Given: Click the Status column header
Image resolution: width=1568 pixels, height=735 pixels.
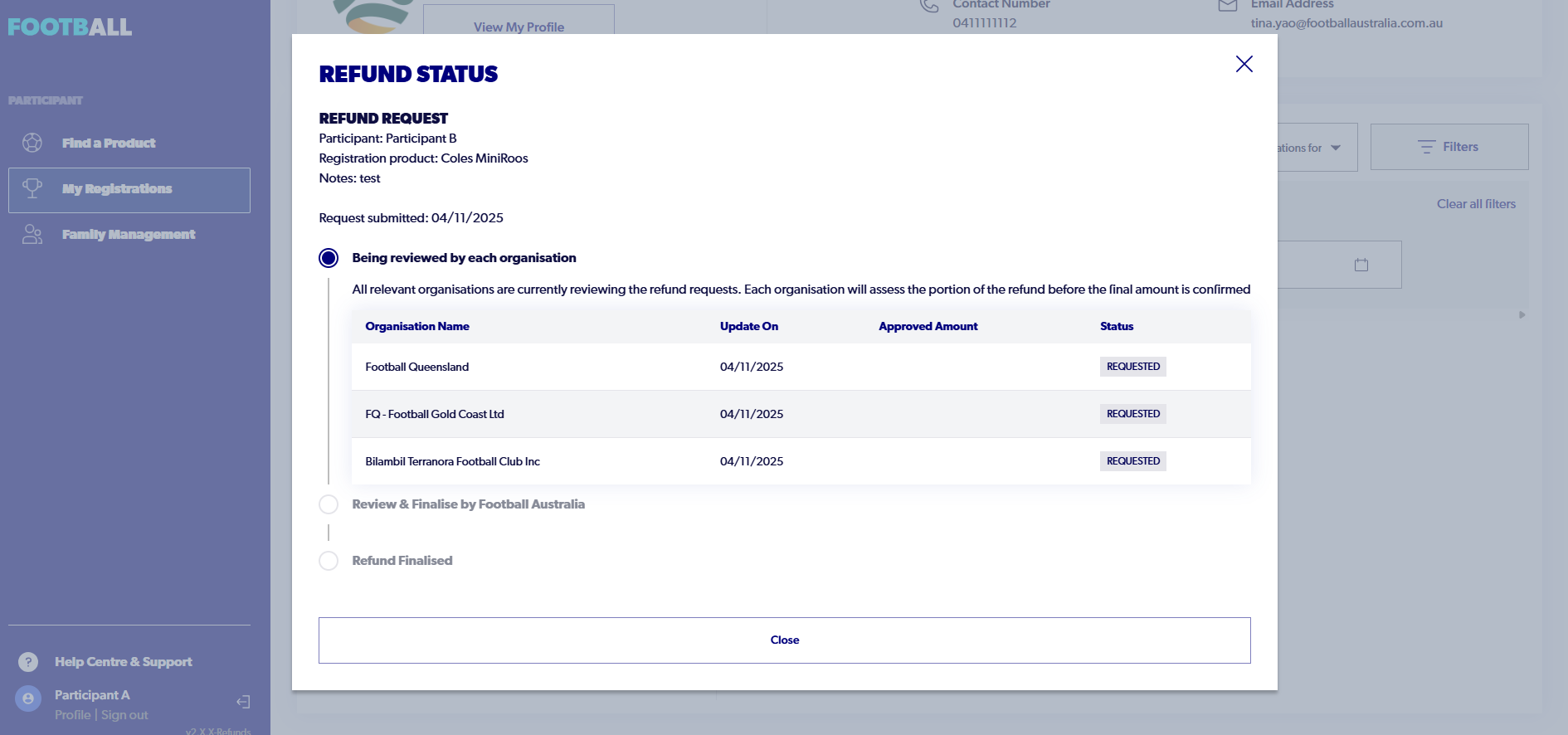Looking at the screenshot, I should pos(1117,326).
